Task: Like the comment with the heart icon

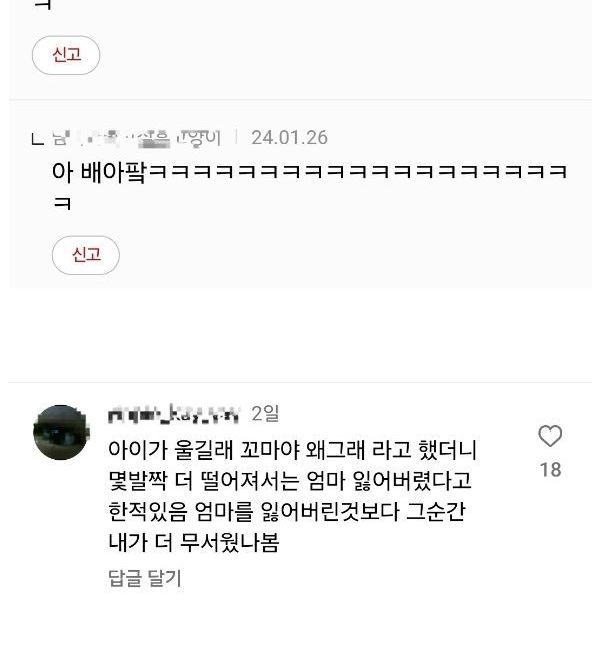Action: coord(550,436)
